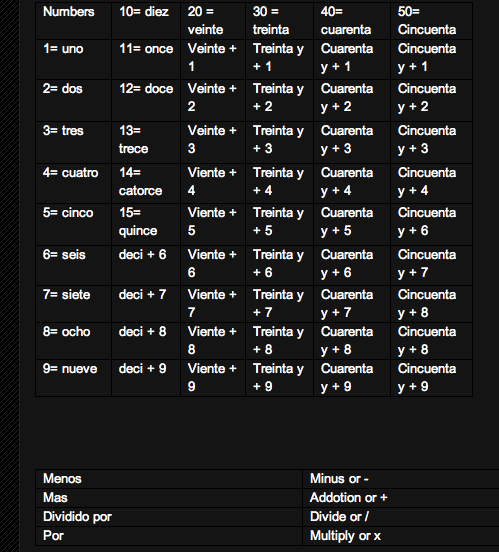Click the 'Cincuenta y + 9' cell
Screen dimensions: 499x552
(431, 378)
